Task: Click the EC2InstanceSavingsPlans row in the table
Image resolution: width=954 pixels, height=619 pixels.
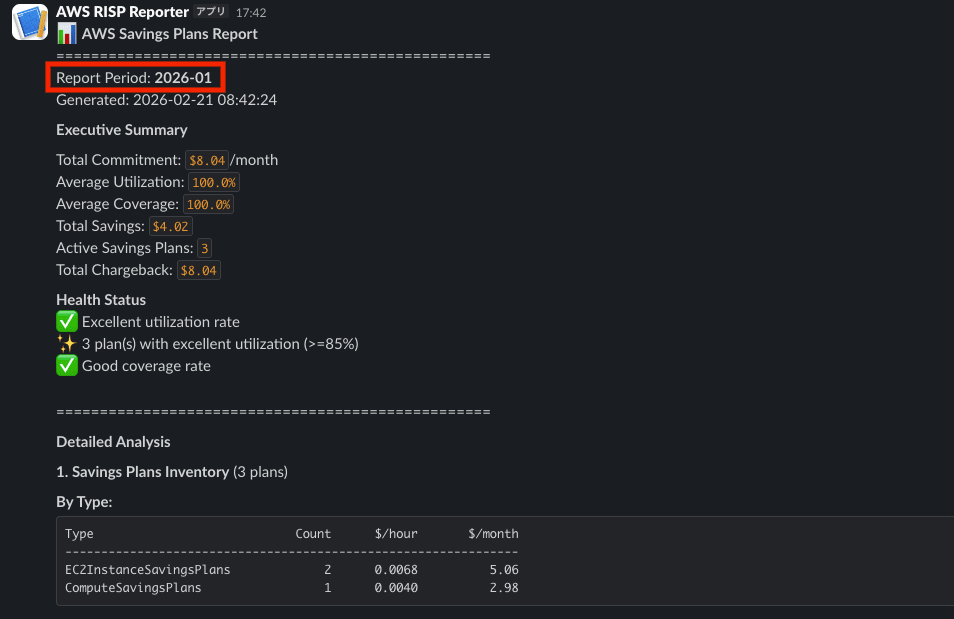Action: (148, 570)
